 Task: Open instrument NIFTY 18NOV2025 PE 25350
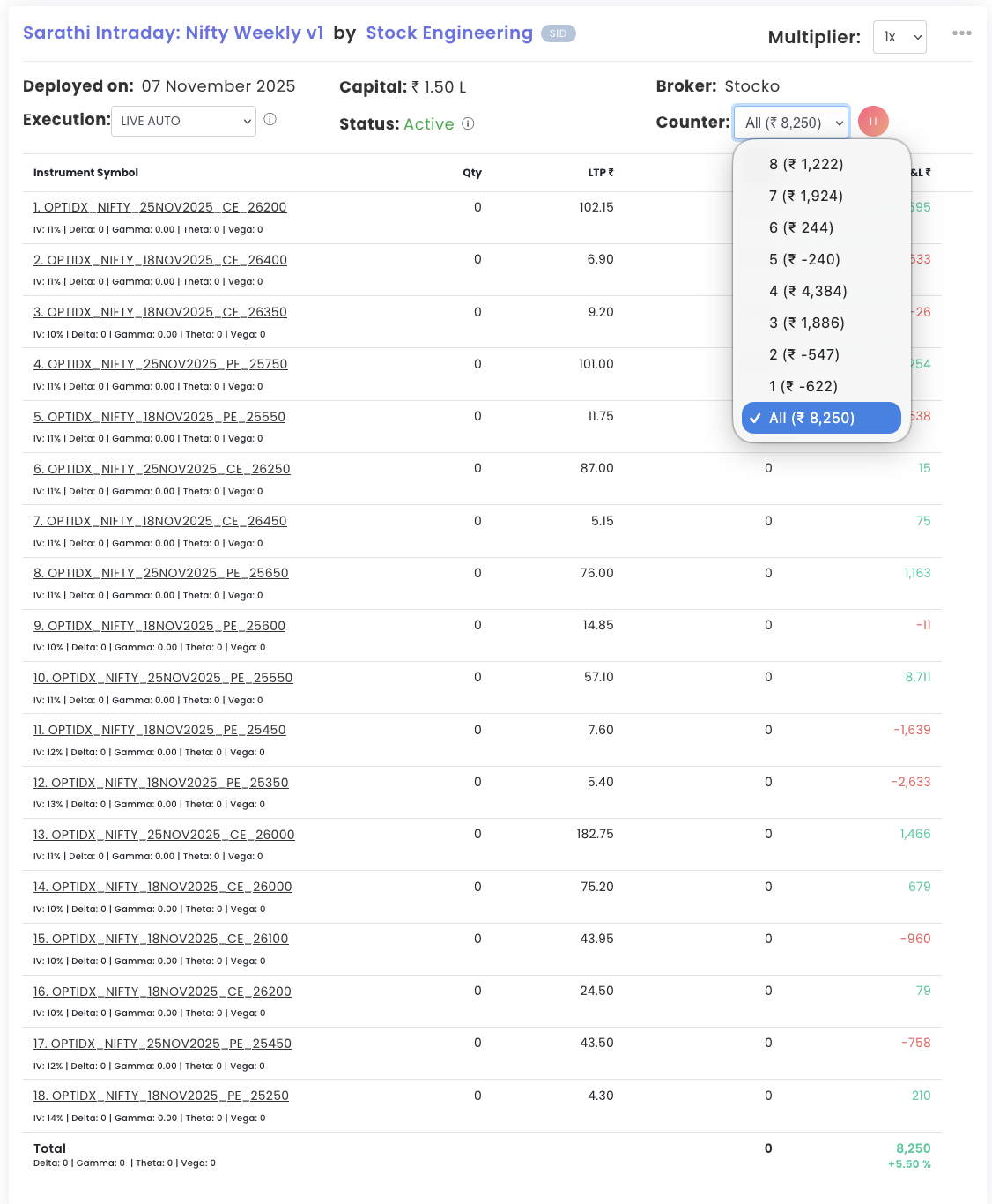(x=161, y=783)
